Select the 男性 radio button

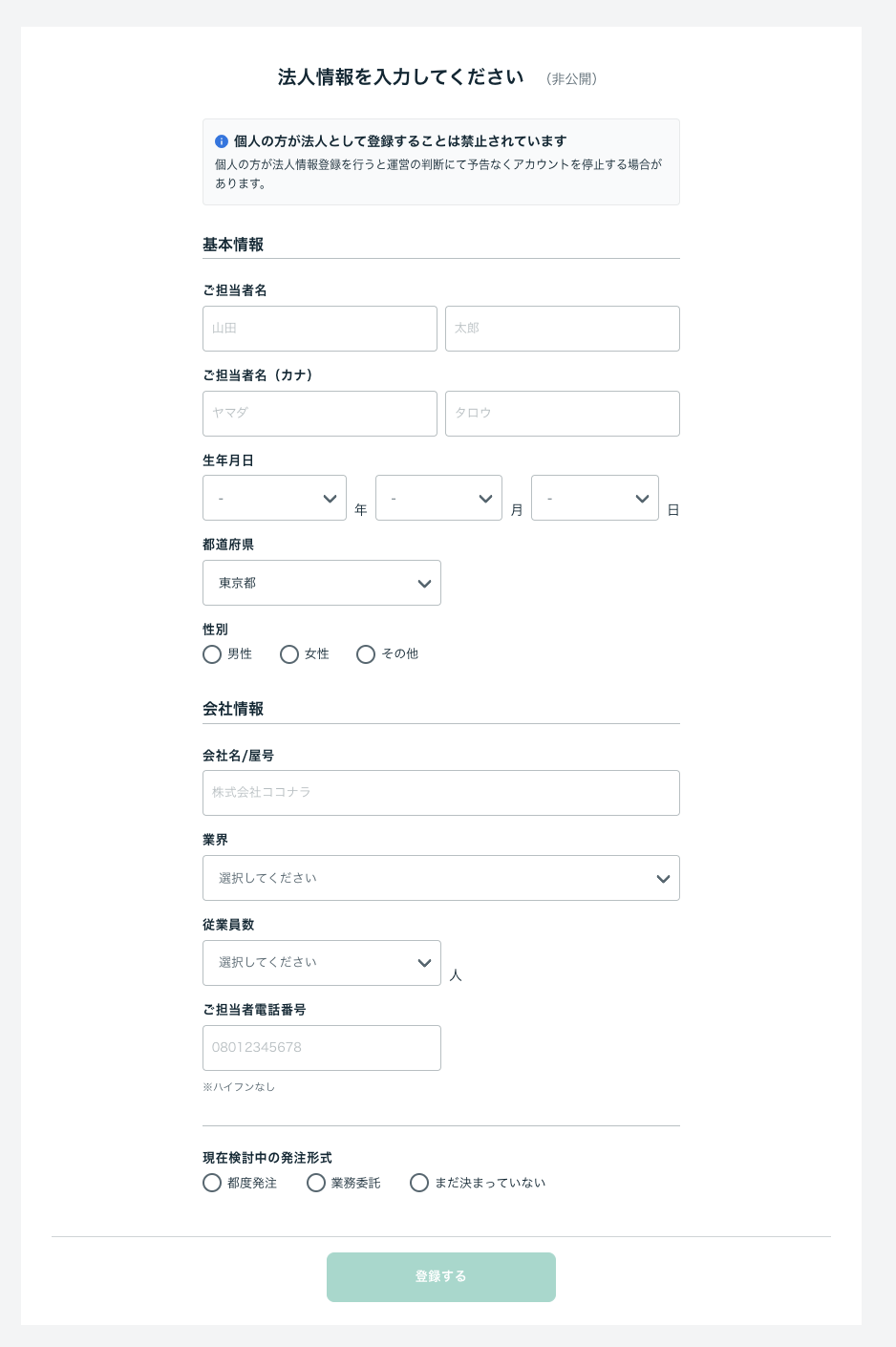(212, 654)
